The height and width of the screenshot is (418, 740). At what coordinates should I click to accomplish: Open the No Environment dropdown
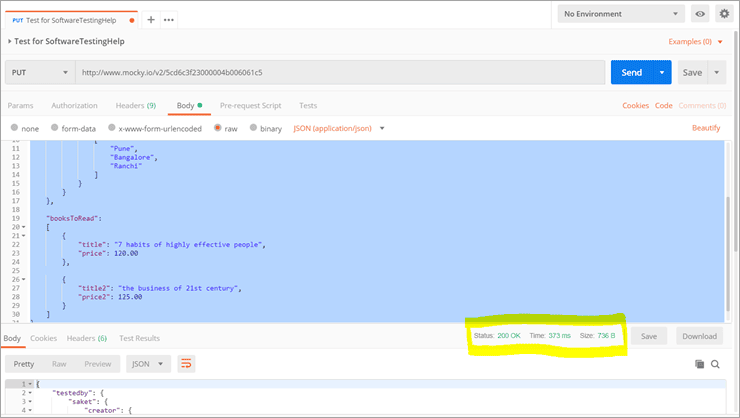(x=620, y=14)
